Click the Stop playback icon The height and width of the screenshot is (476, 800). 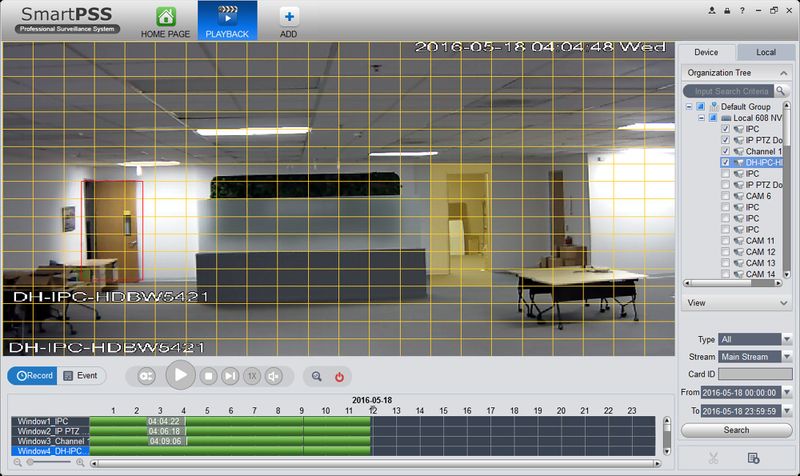tap(209, 376)
